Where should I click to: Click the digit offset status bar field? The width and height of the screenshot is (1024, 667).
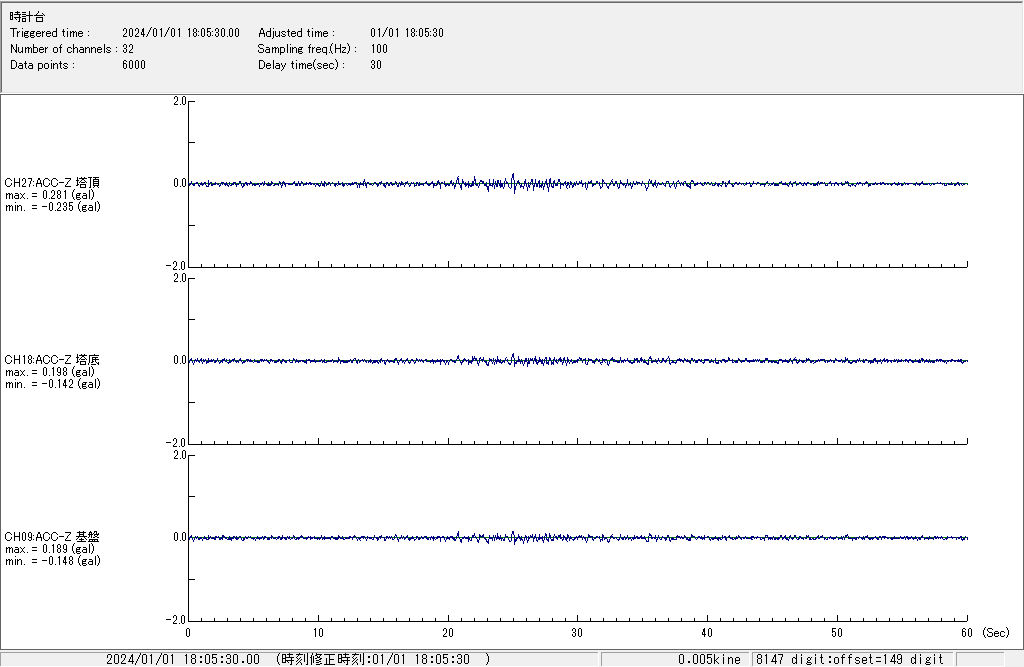[x=850, y=659]
